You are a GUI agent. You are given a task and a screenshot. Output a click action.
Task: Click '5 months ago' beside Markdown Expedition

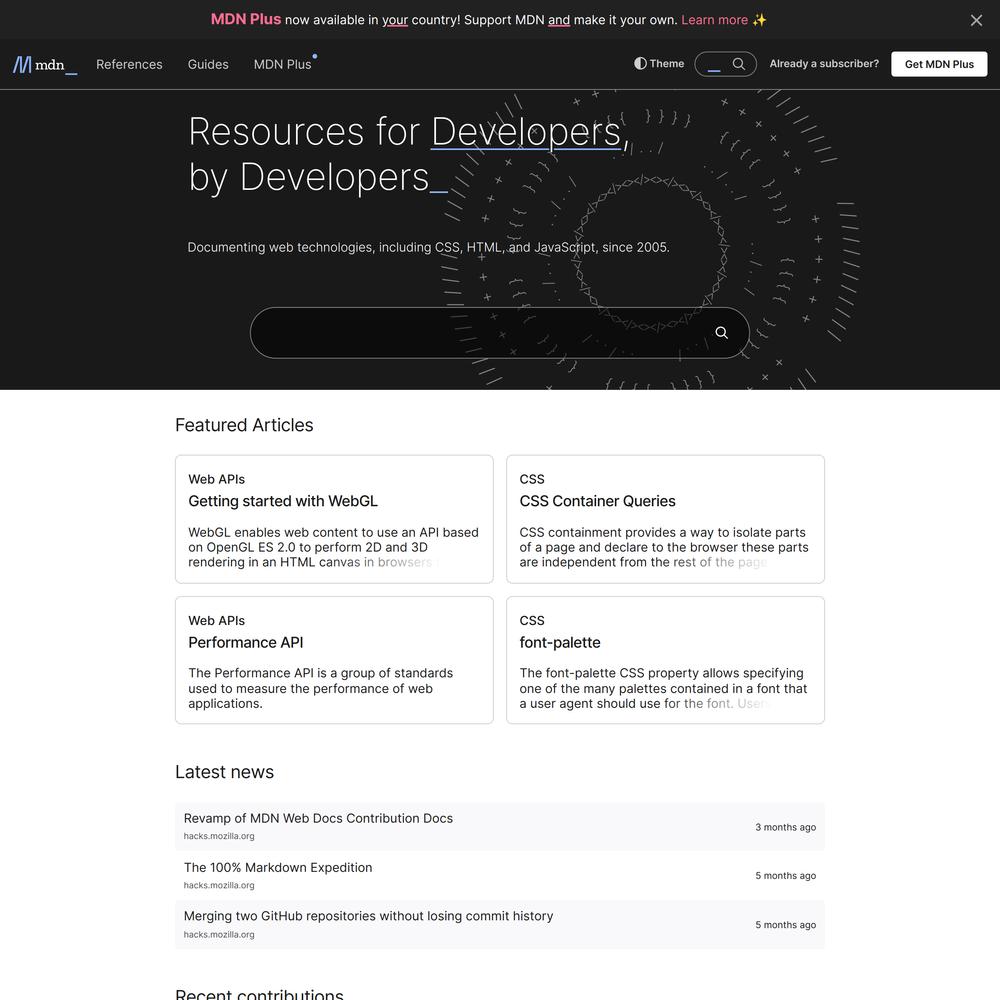786,876
